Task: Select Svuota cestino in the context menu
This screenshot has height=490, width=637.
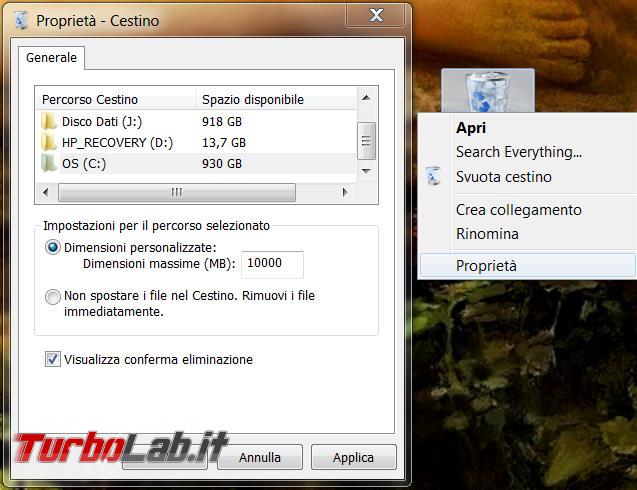Action: [504, 177]
